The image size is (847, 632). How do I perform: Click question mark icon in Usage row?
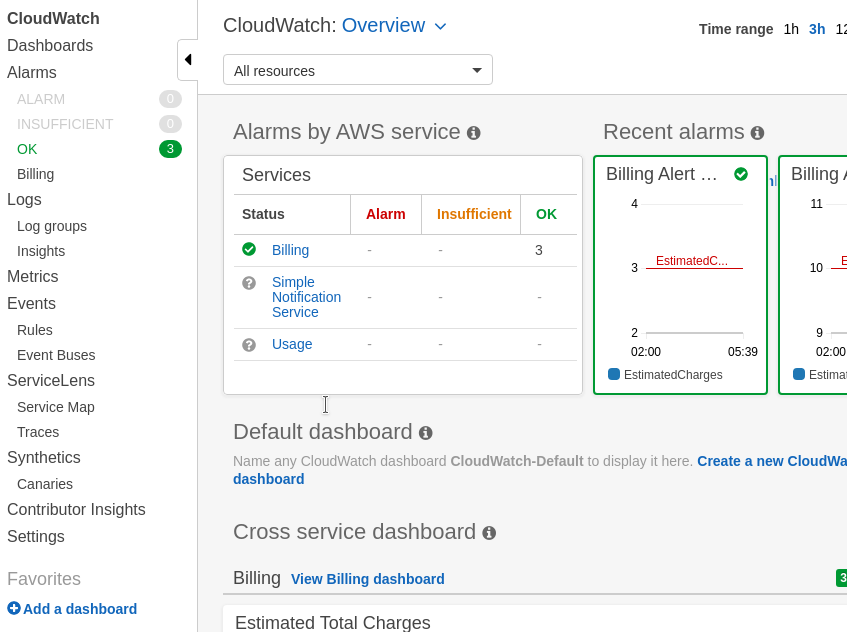coord(249,345)
